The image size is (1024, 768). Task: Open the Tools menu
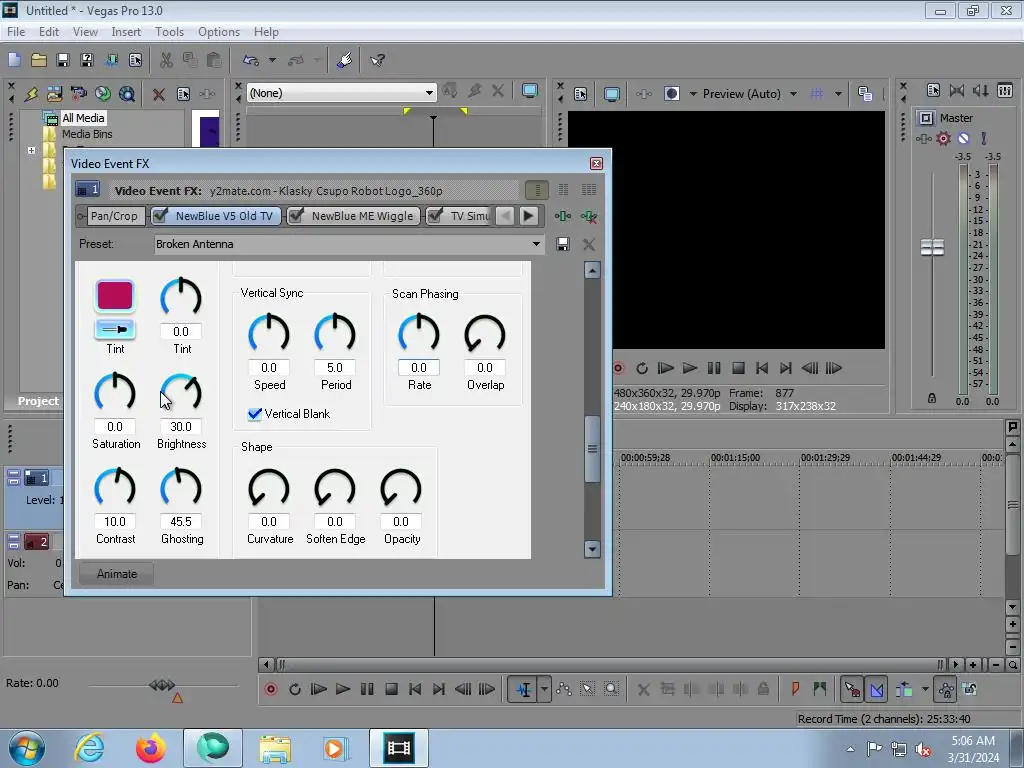(169, 31)
